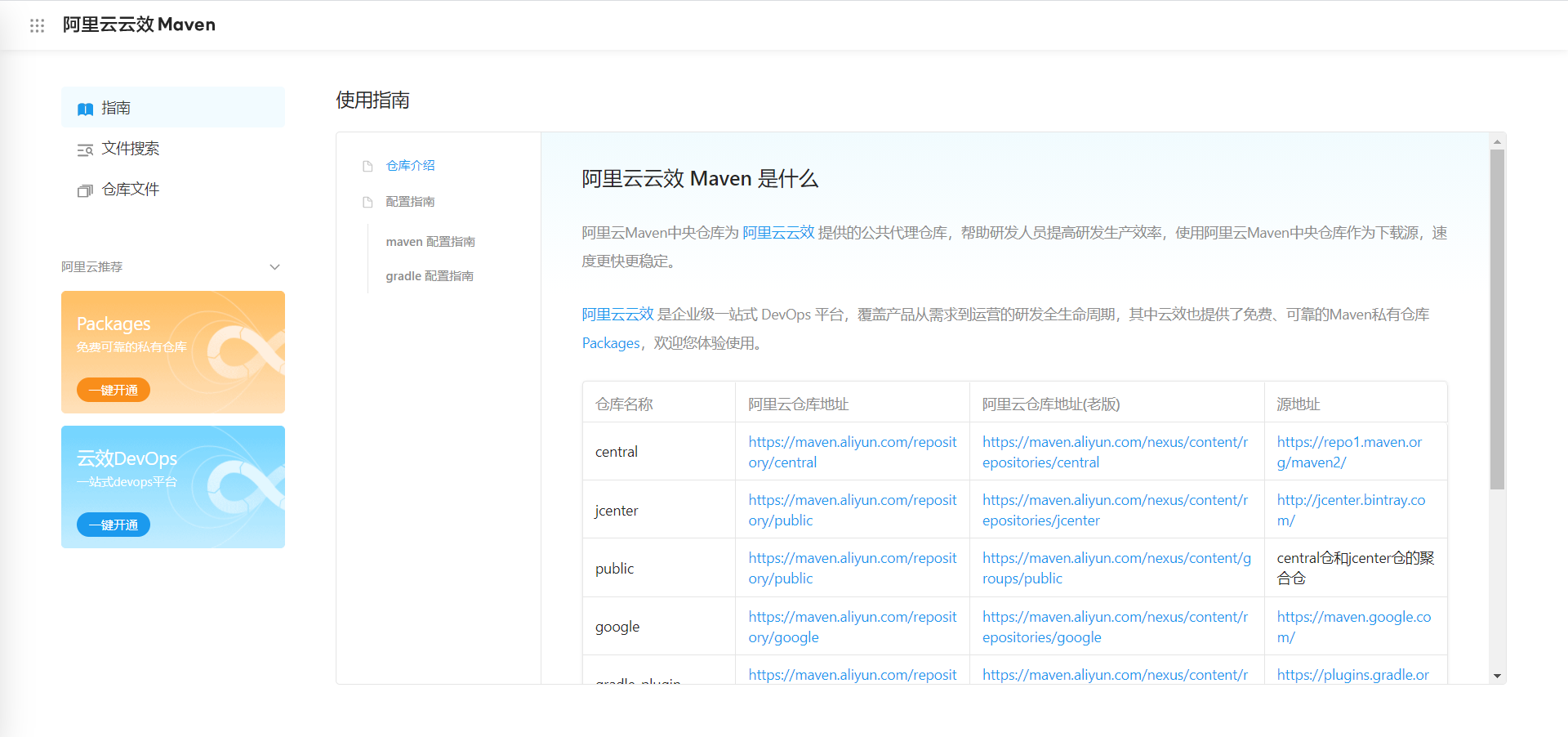Open the Packages promotional card
The width and height of the screenshot is (1568, 737).
[173, 352]
